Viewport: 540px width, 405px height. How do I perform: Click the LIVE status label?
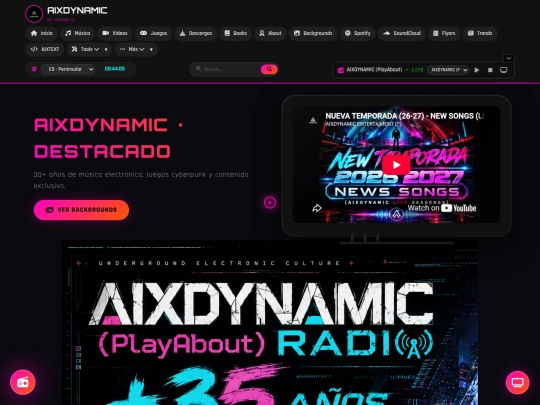417,70
